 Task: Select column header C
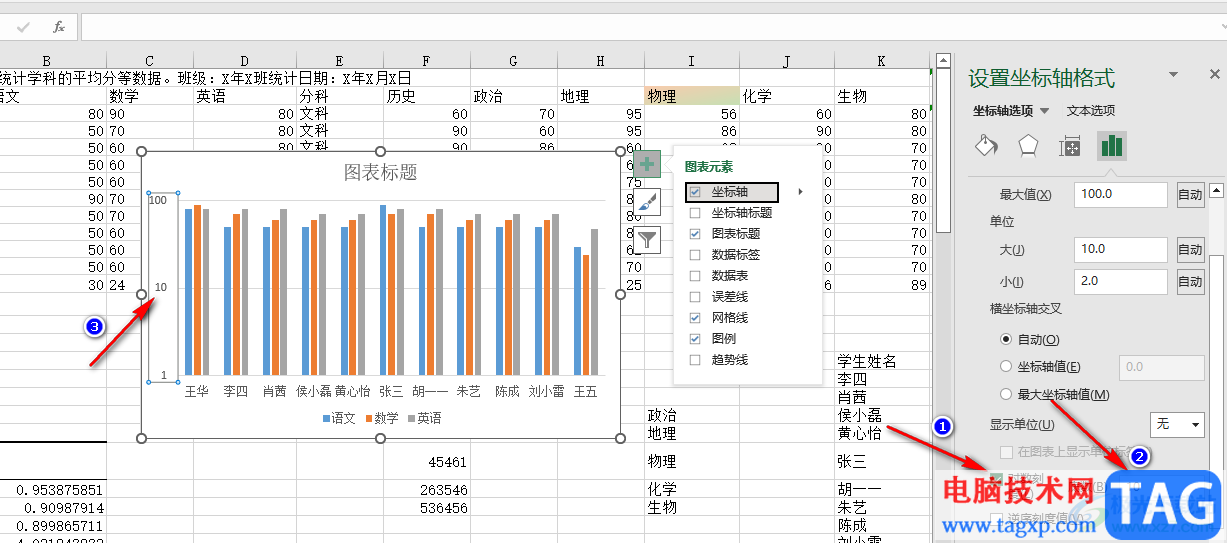[149, 61]
